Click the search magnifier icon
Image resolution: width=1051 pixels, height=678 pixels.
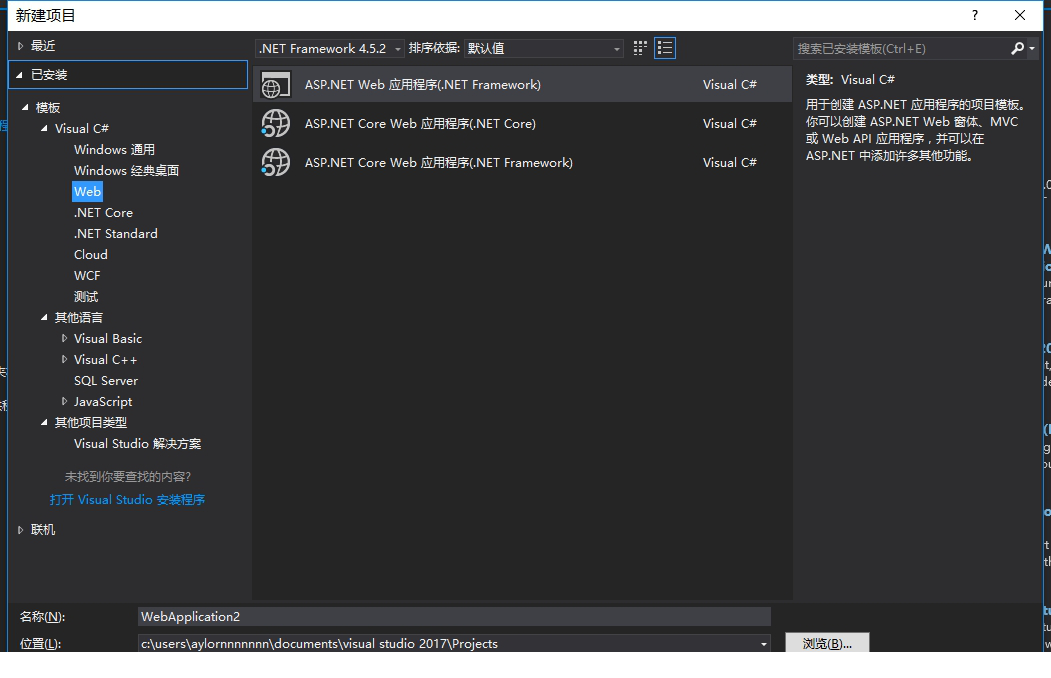1017,48
